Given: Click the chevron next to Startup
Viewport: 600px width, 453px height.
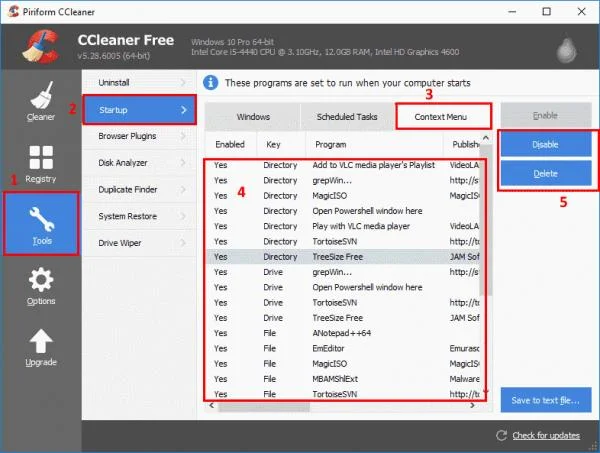Looking at the screenshot, I should tap(184, 110).
